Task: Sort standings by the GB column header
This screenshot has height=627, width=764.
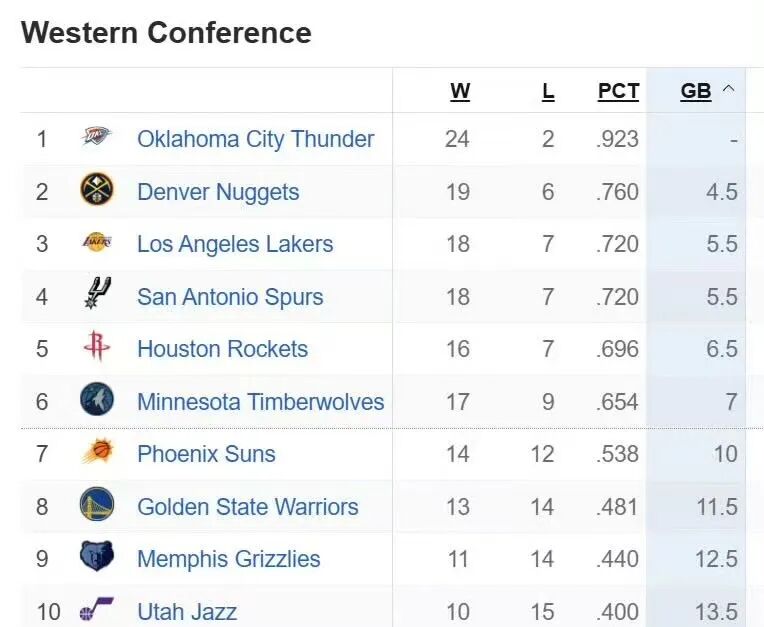Action: 696,91
